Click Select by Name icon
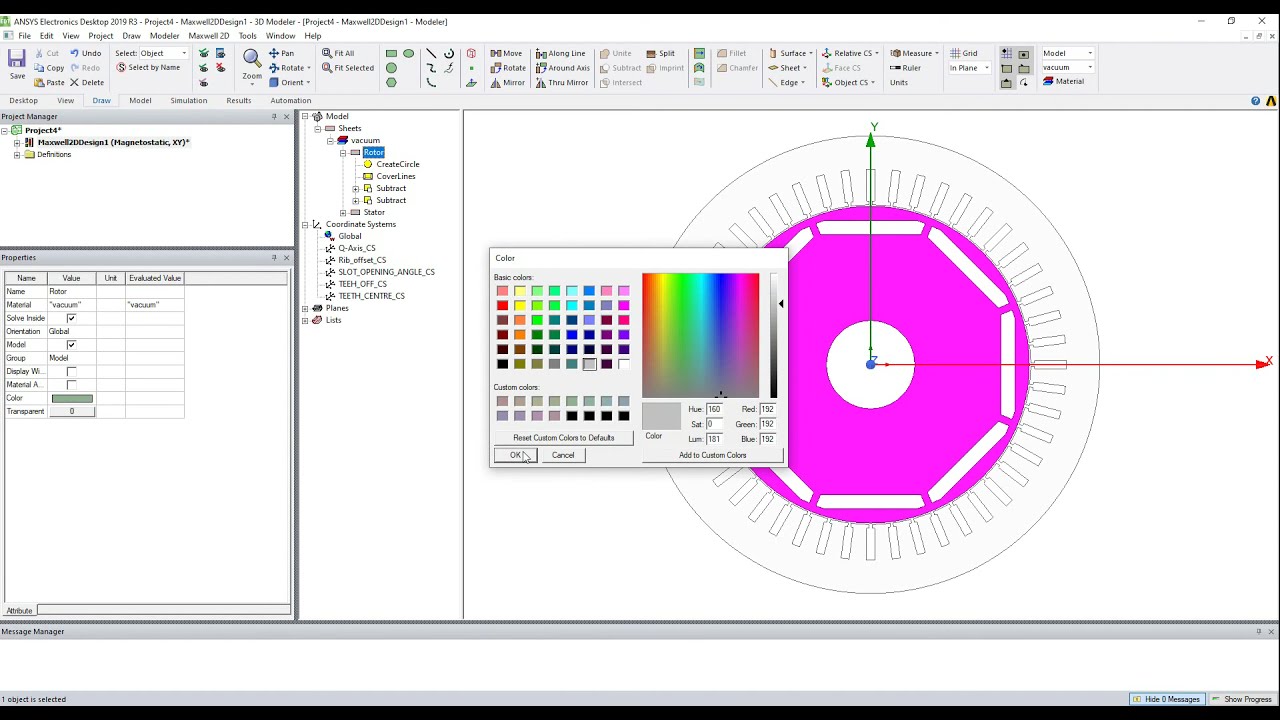 coord(121,68)
